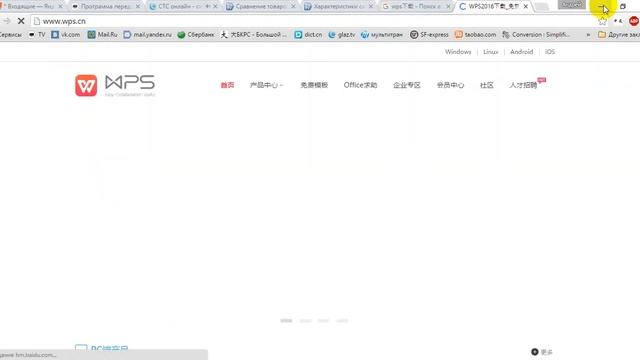Viewport: 640px width, 360px height.
Task: Close the Характеристики tab
Action: tap(371, 7)
